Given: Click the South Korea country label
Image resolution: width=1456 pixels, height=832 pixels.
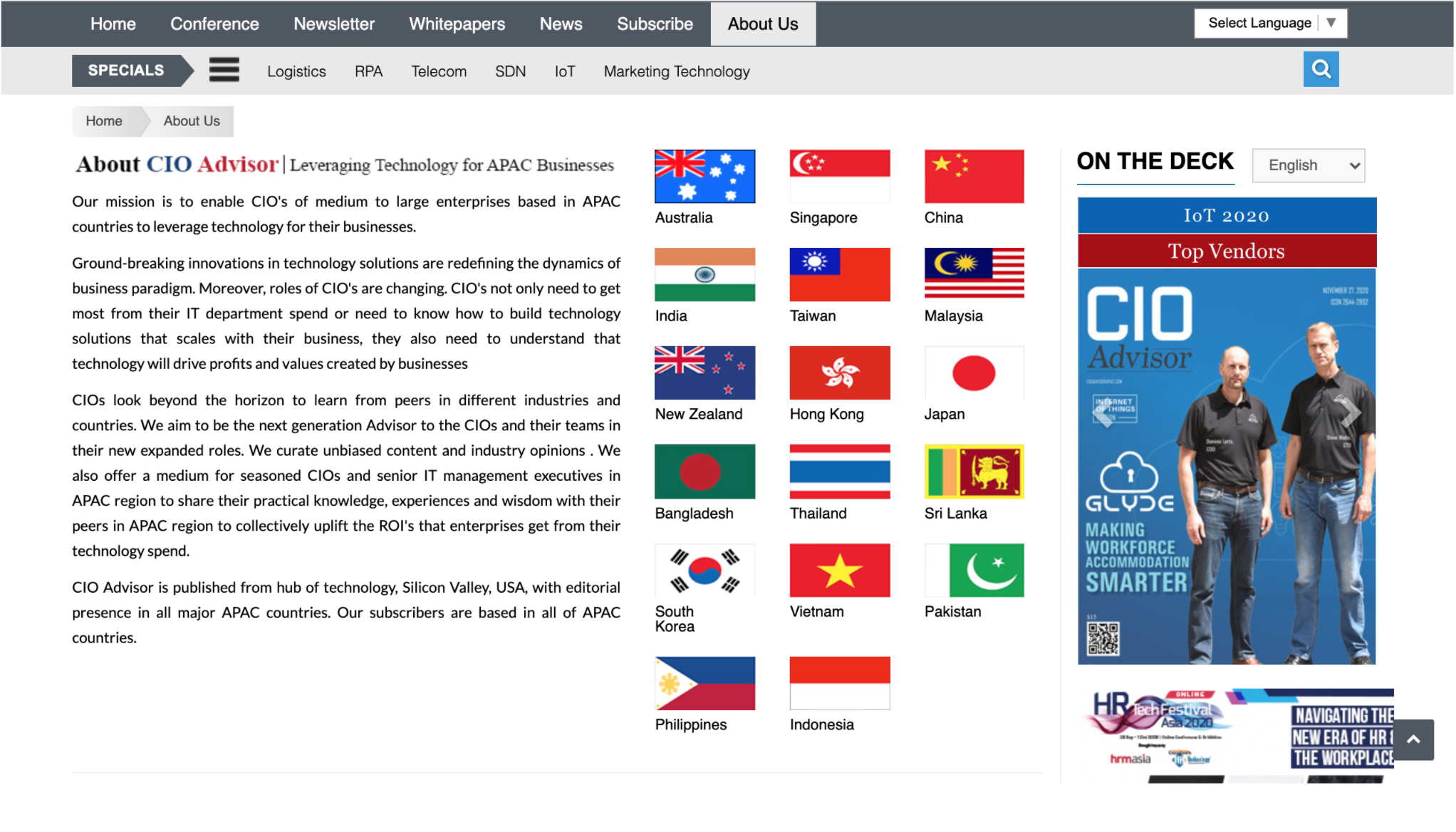Looking at the screenshot, I should click(674, 620).
